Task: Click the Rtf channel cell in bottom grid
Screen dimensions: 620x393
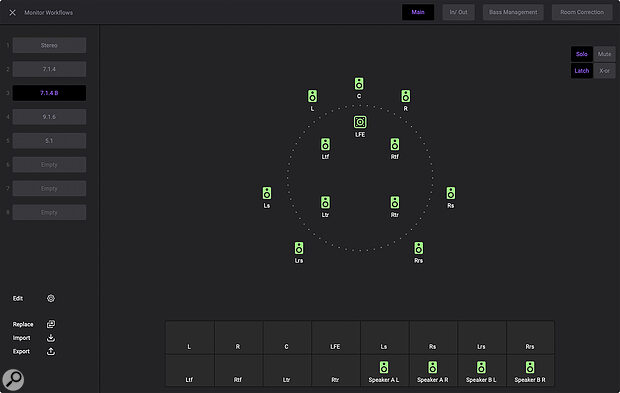Action: (238, 370)
